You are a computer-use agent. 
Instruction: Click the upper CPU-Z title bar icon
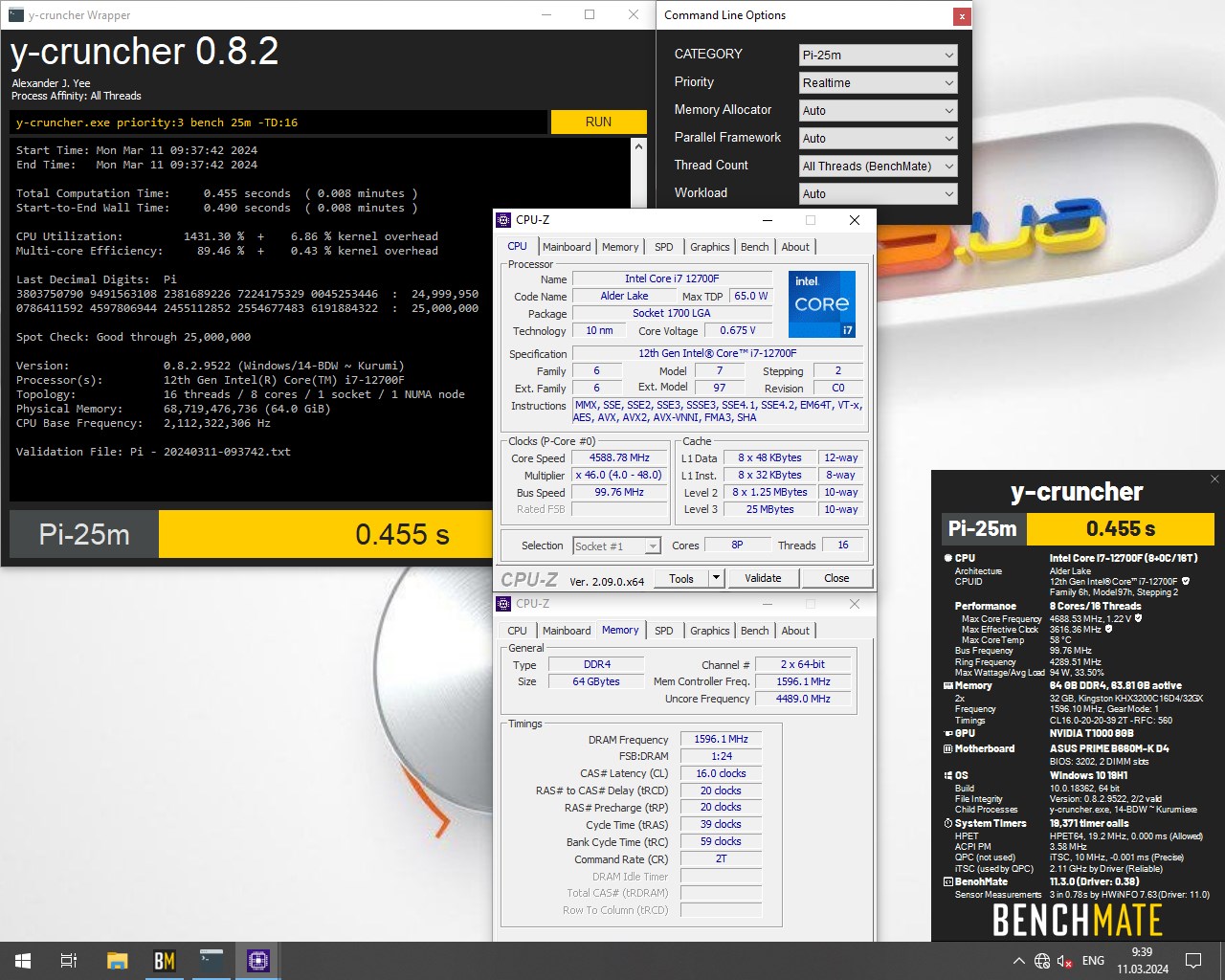coord(504,220)
